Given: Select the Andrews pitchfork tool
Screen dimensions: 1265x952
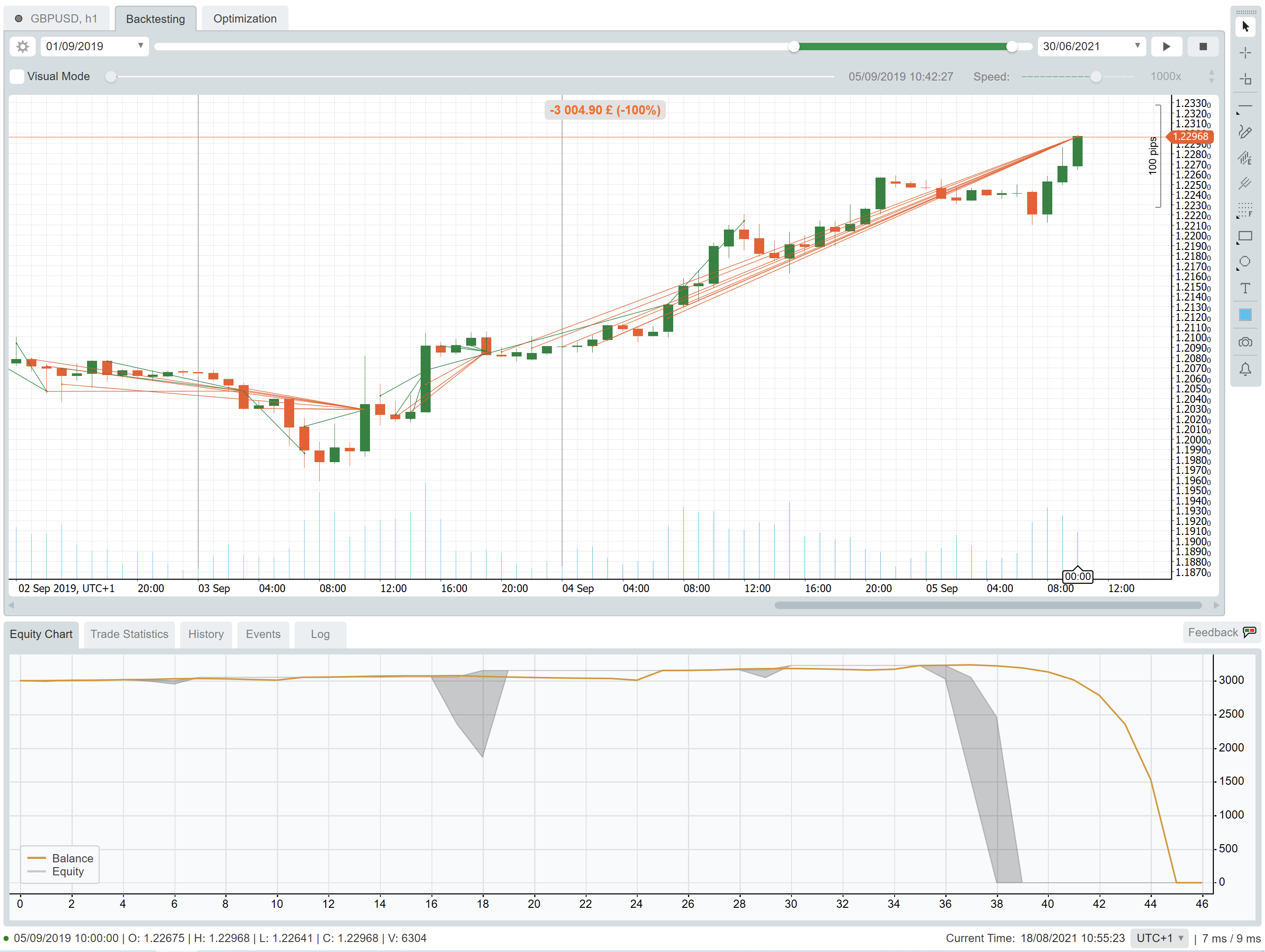Looking at the screenshot, I should pos(1245,184).
